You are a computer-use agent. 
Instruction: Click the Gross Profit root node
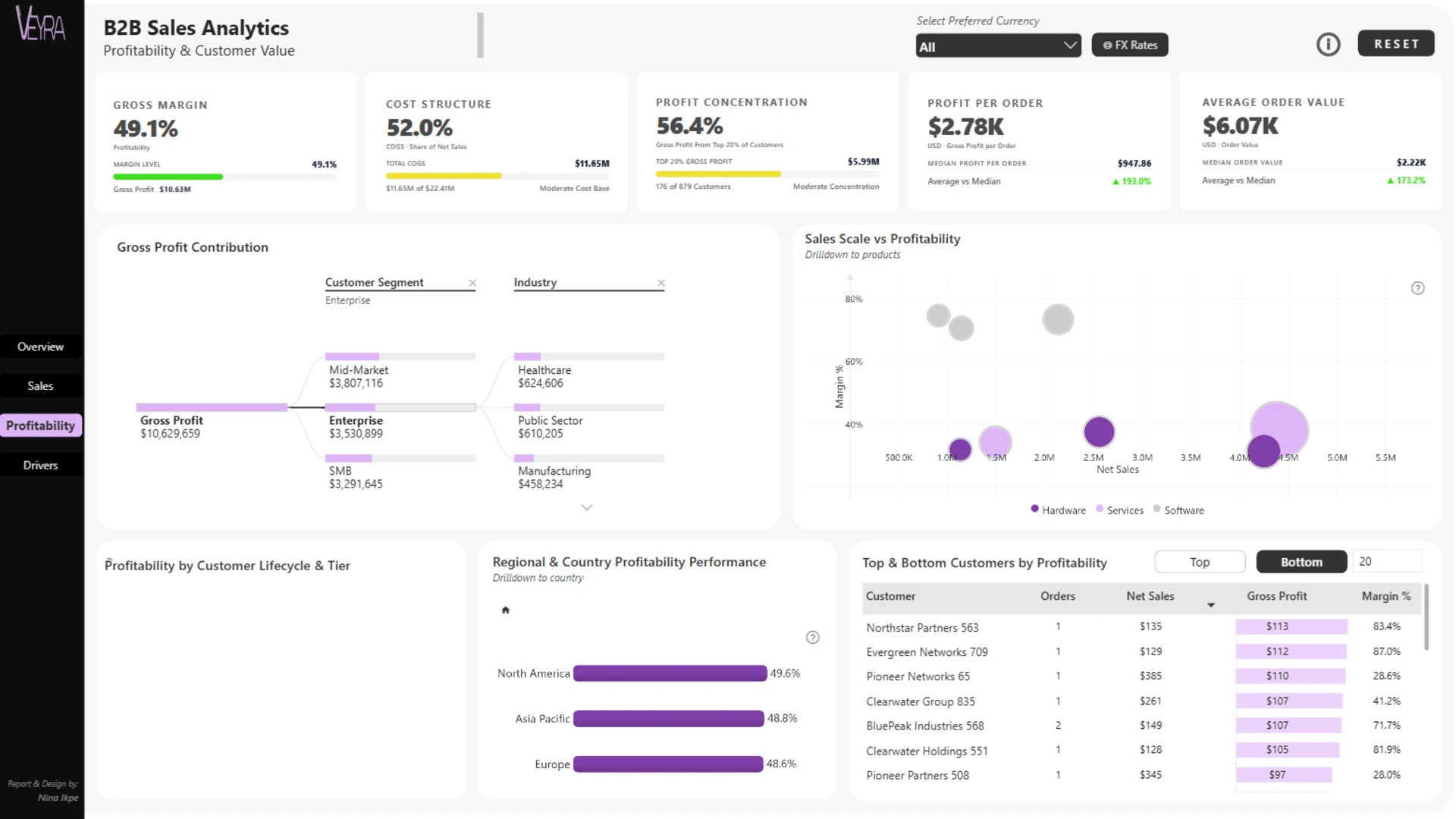[x=212, y=421]
